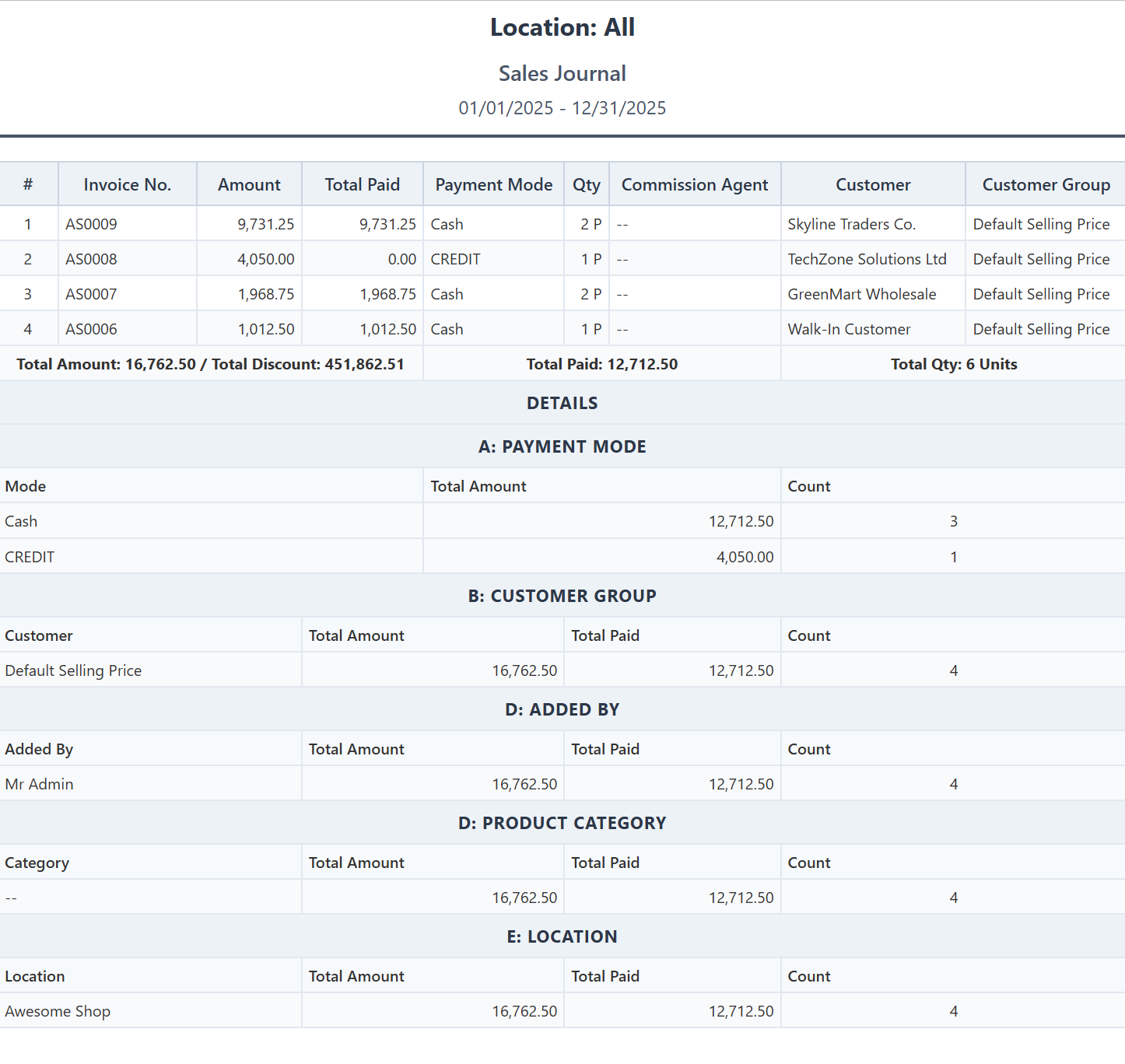Click the Walk-In Customer cell

(x=849, y=329)
